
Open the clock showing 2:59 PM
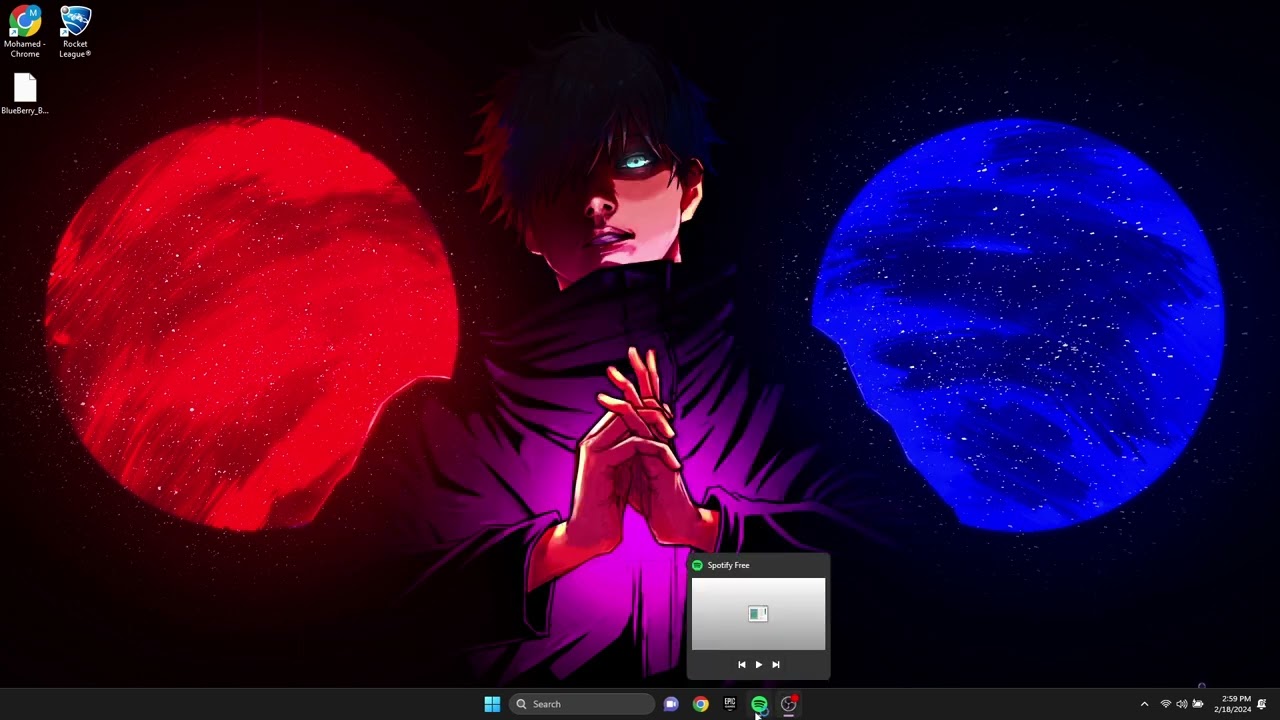[1232, 704]
